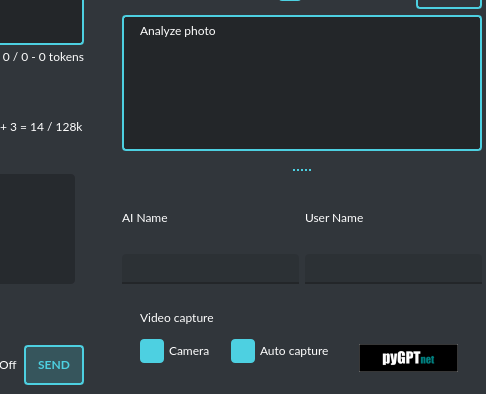Click inside the Analyze photo prompt box
Screen dimensions: 486x394
302,83
